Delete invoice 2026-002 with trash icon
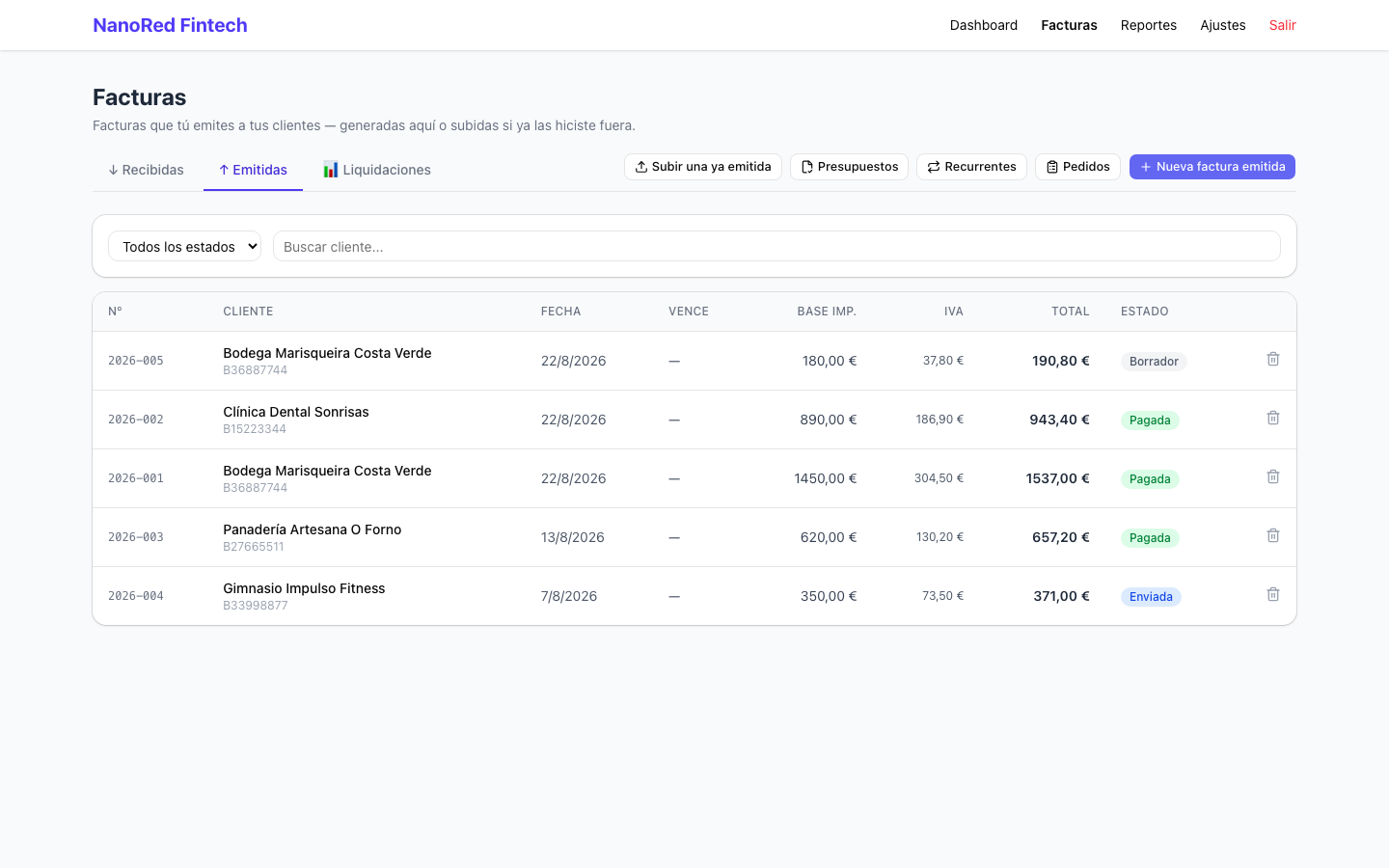Image resolution: width=1389 pixels, height=868 pixels. pos(1273,418)
